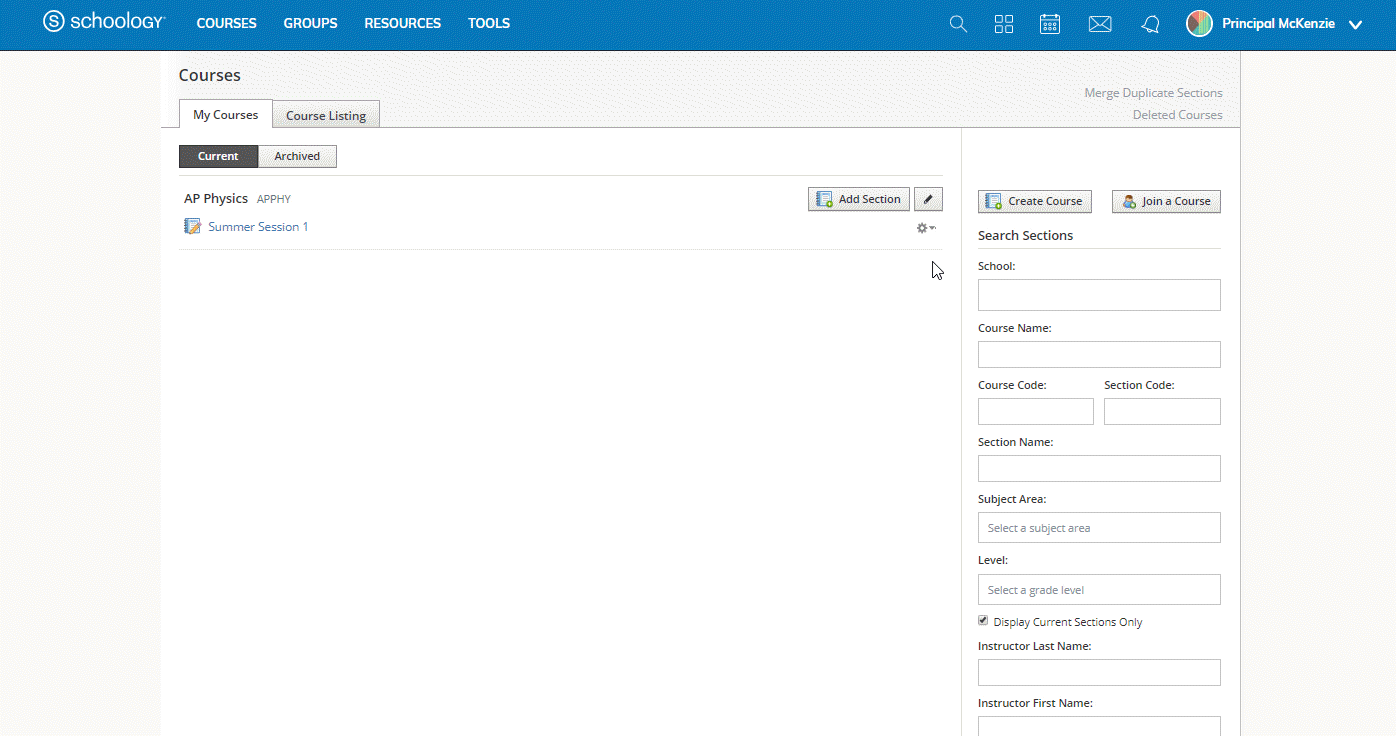Viewport: 1396px width, 736px height.
Task: Open the Deleted Courses link
Action: coord(1177,114)
